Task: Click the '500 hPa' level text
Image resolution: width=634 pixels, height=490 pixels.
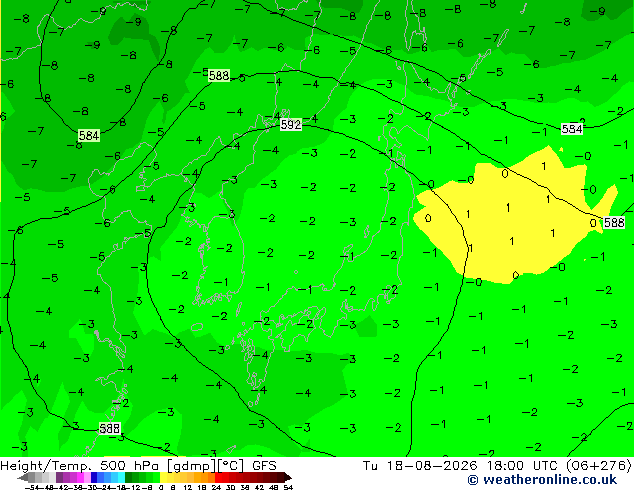Action: 129,465
